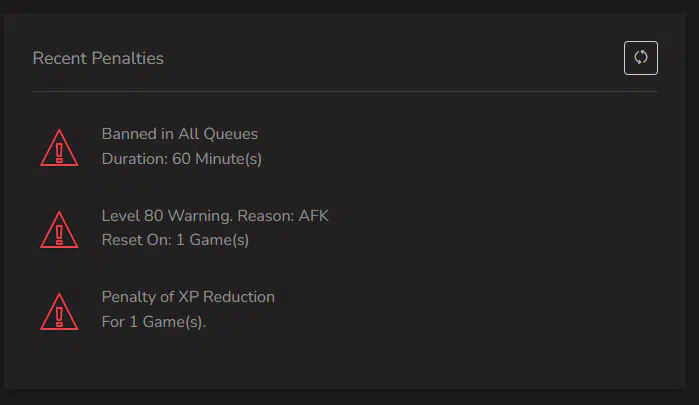
Task: Select the Recent Penalties heading
Action: tap(98, 58)
